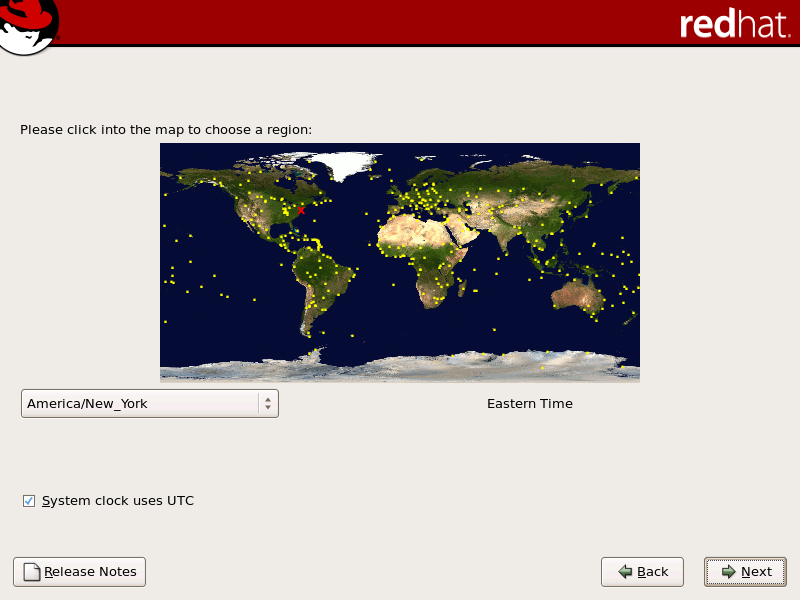Select the red X marker near New York
The width and height of the screenshot is (800, 600).
(299, 211)
